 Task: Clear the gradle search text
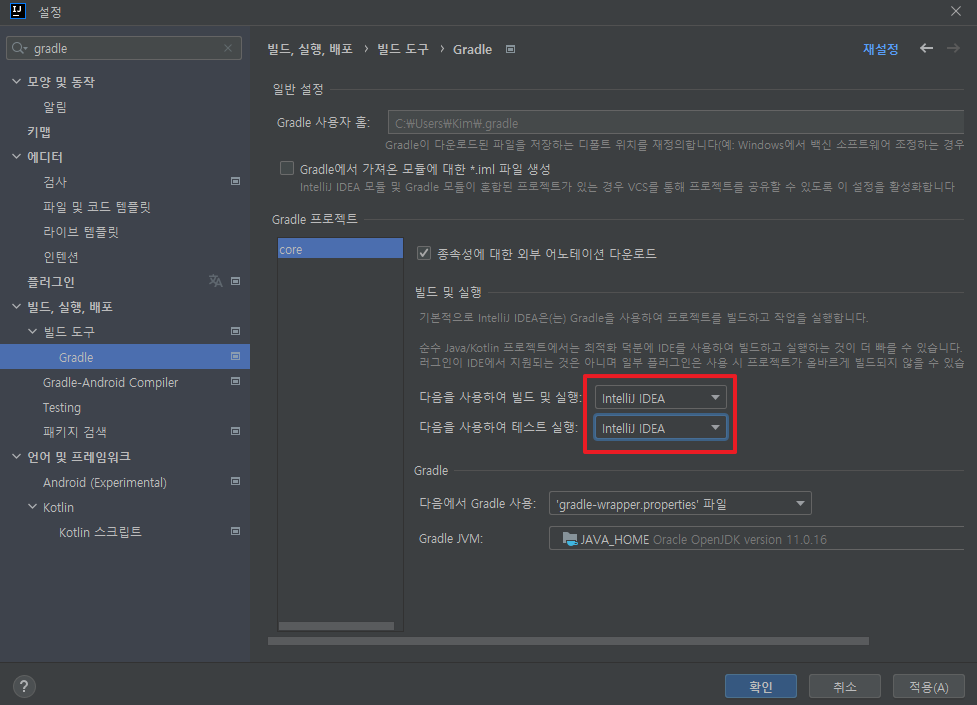228,48
